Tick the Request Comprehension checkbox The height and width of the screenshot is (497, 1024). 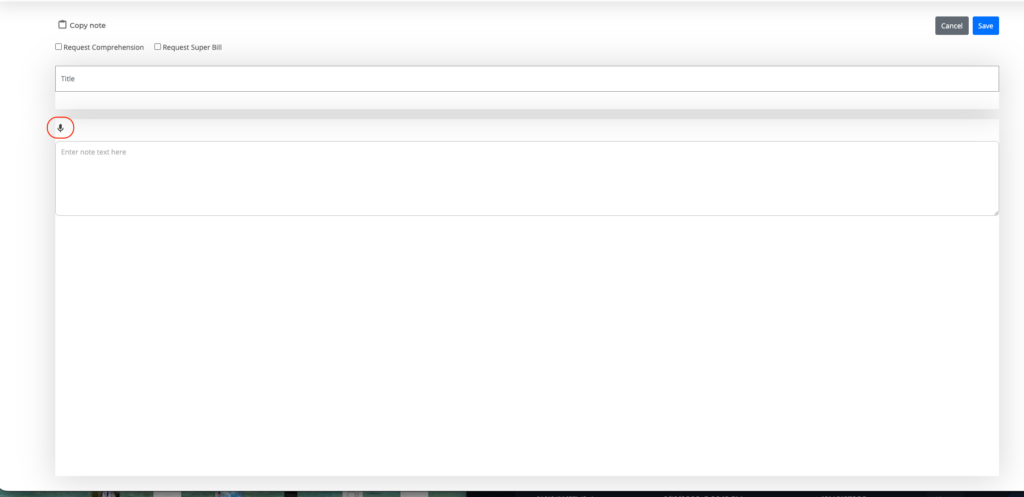pyautogui.click(x=59, y=47)
